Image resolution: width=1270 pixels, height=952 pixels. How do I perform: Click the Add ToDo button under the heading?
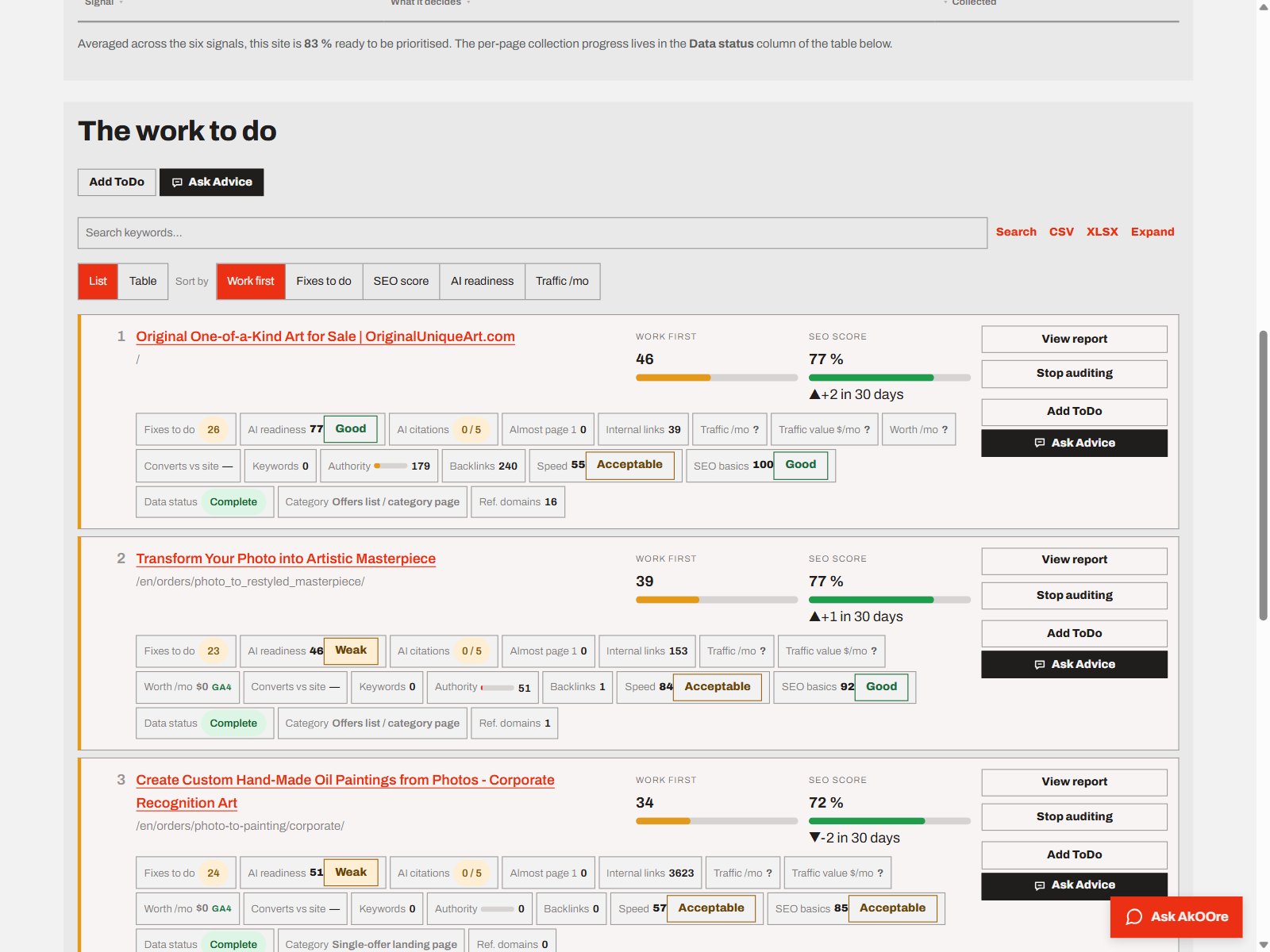click(x=117, y=182)
